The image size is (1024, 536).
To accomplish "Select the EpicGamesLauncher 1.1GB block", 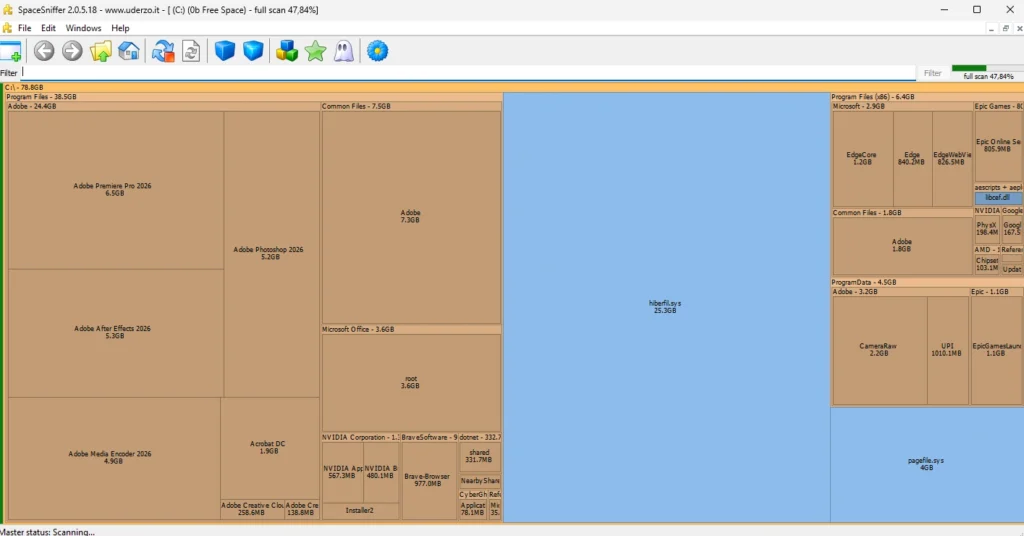I will [997, 350].
